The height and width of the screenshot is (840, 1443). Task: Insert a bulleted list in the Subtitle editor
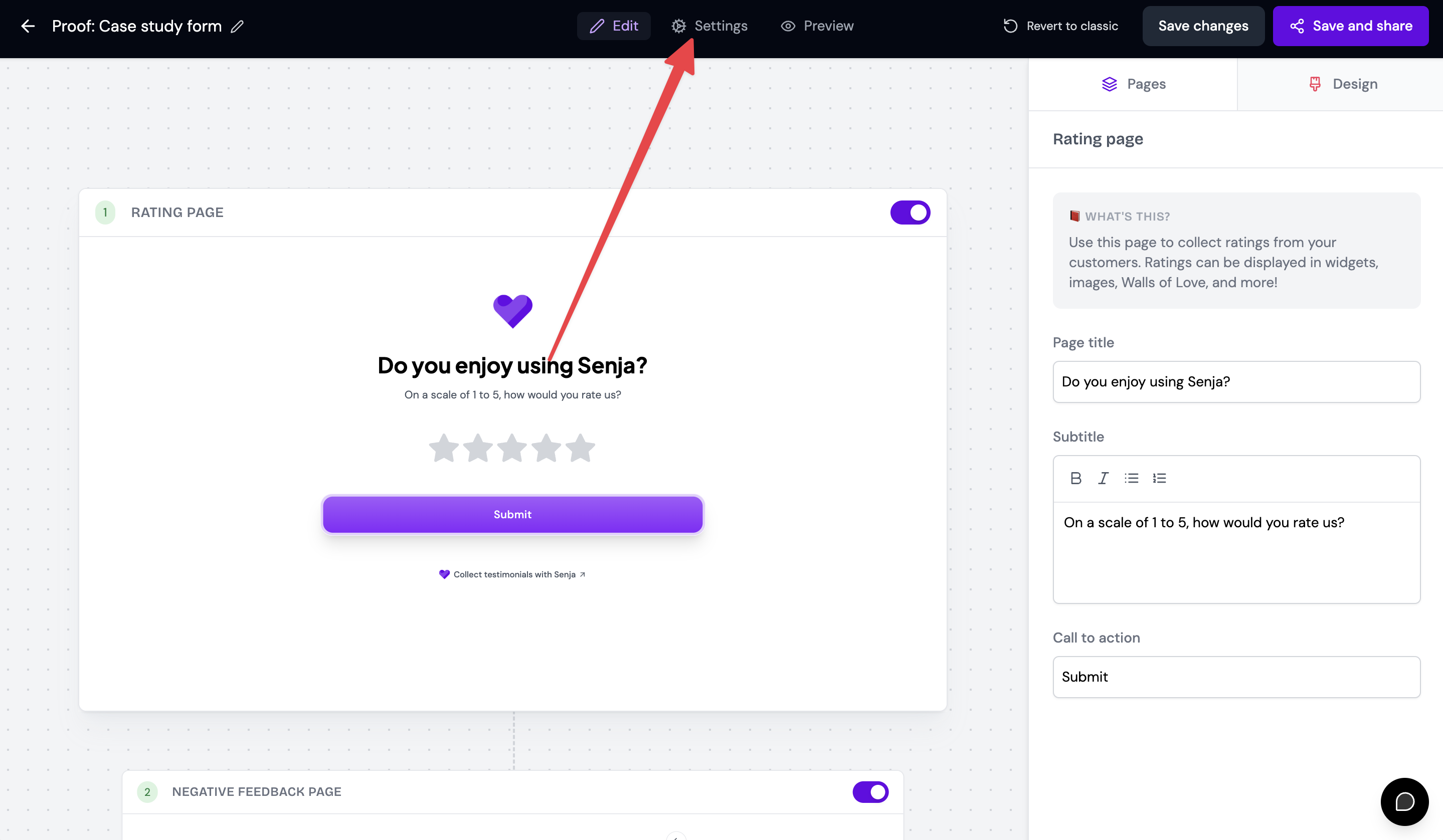1131,478
